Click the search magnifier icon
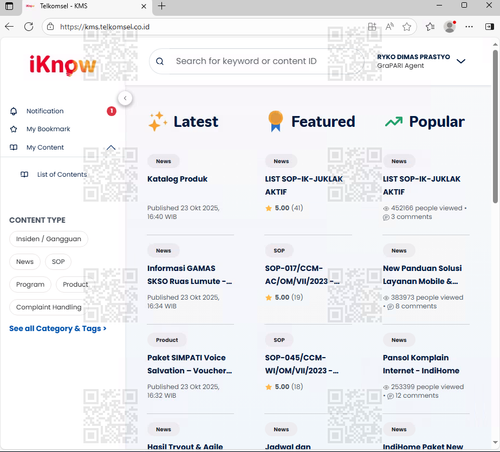The width and height of the screenshot is (500, 452). (160, 61)
